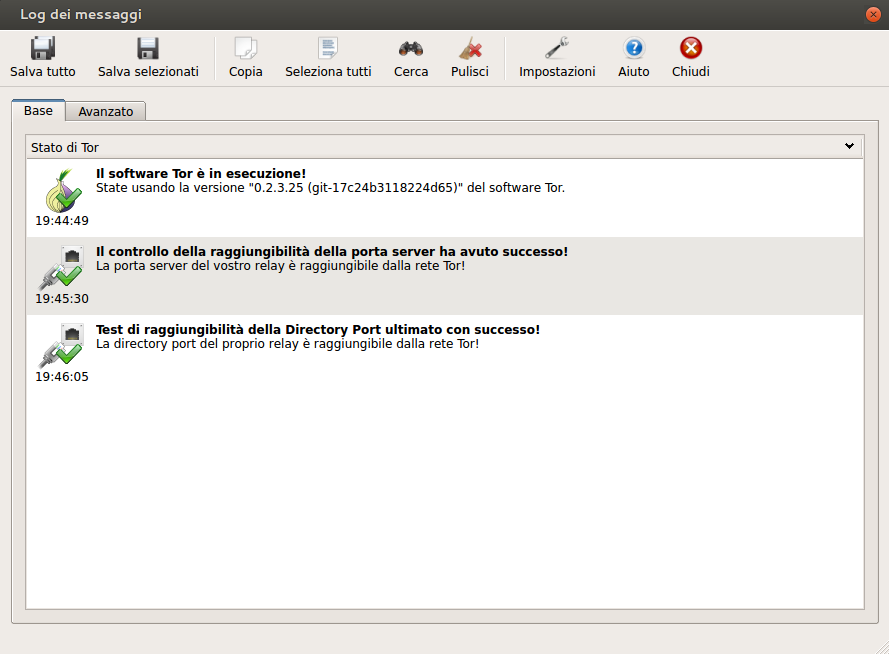Viewport: 889px width, 654px height.
Task: Click 'La directory port del proprio relay' description
Action: [x=287, y=344]
